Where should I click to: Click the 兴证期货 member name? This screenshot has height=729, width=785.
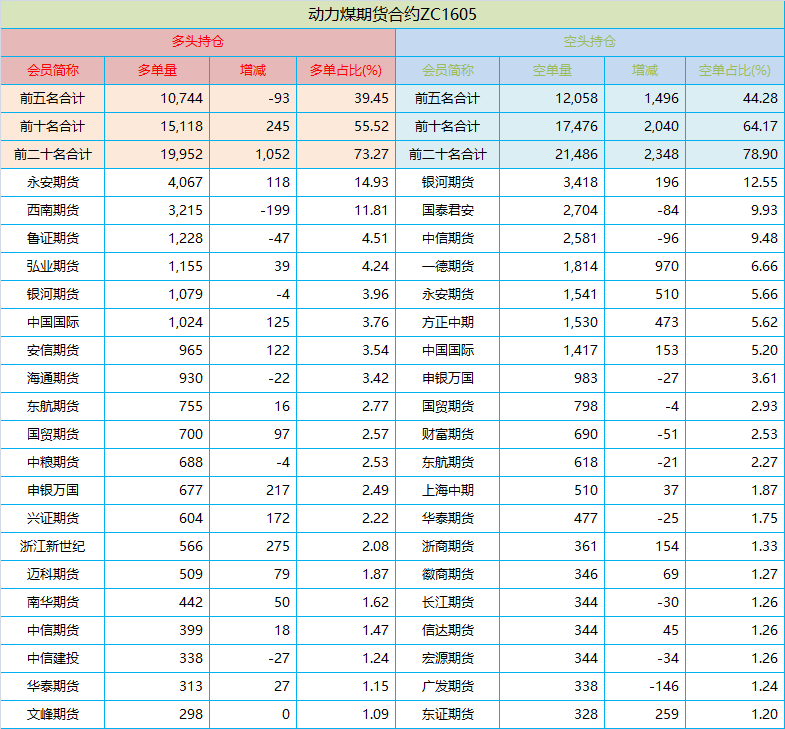53,519
